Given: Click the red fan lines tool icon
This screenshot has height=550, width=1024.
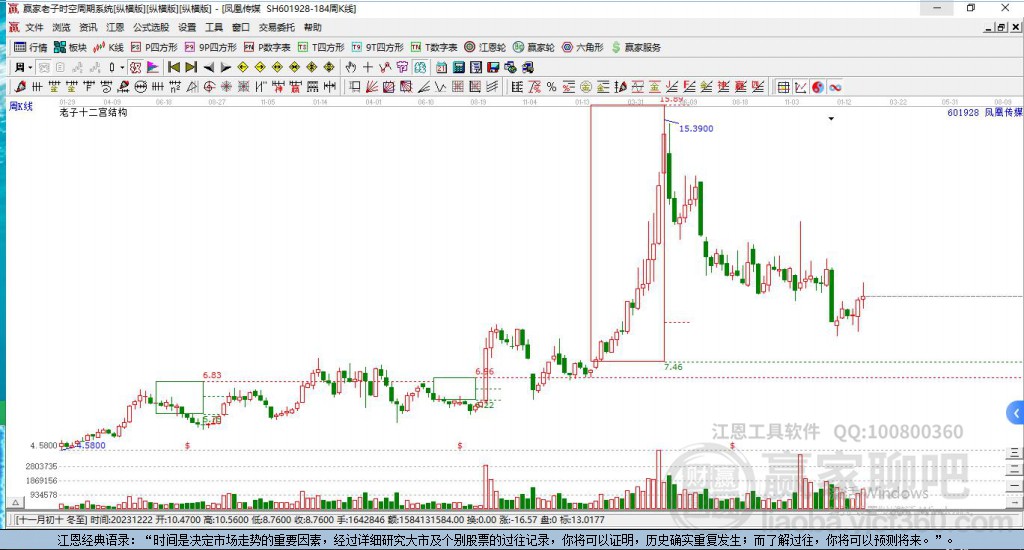Looking at the screenshot, I should pyautogui.click(x=372, y=87).
